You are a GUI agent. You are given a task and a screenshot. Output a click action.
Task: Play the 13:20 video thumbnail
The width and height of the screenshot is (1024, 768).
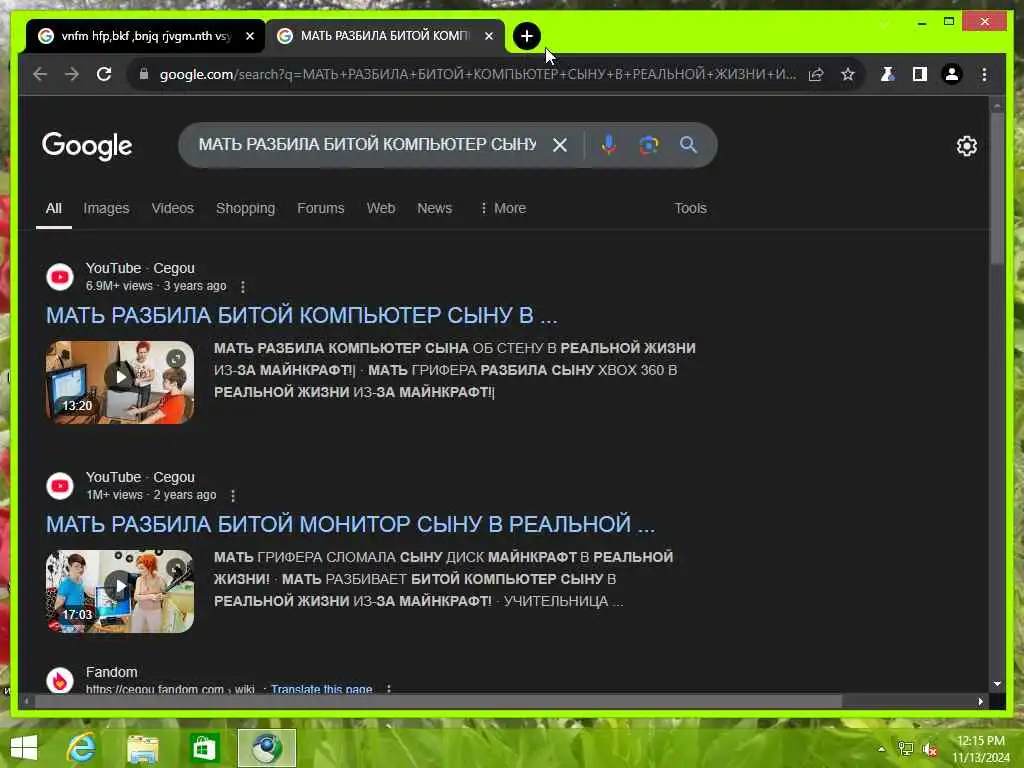(x=120, y=382)
